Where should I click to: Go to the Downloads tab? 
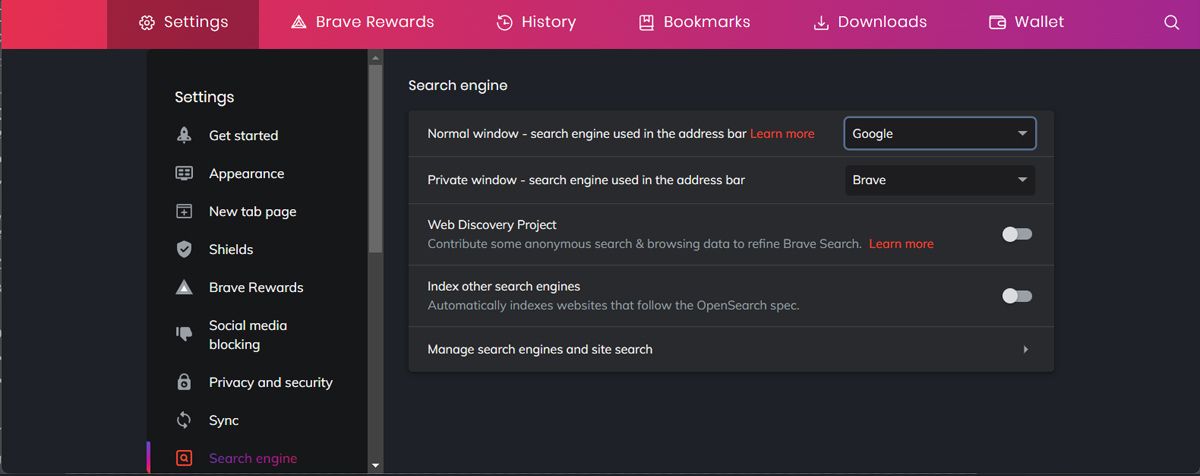tap(869, 22)
